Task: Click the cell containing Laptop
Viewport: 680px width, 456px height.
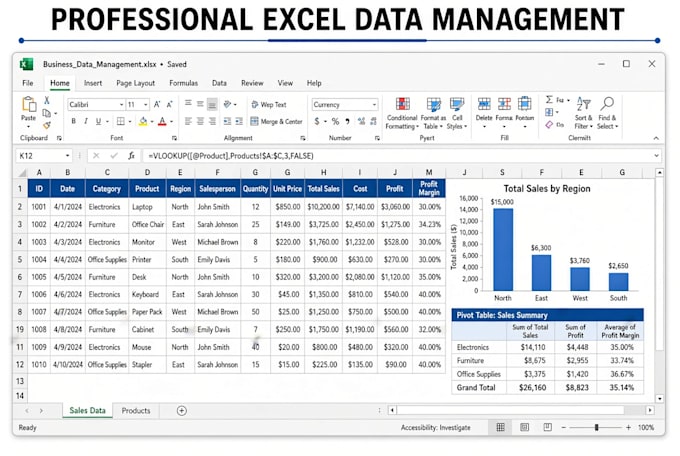Action: (x=147, y=207)
